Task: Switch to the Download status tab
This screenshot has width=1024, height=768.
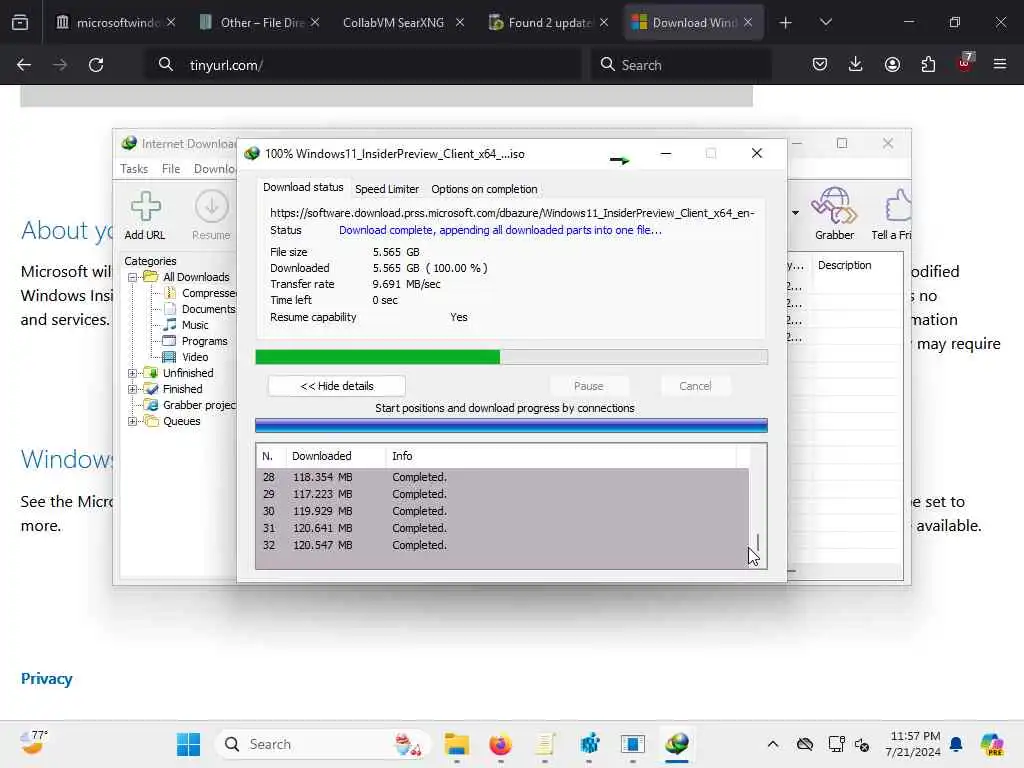Action: [303, 187]
